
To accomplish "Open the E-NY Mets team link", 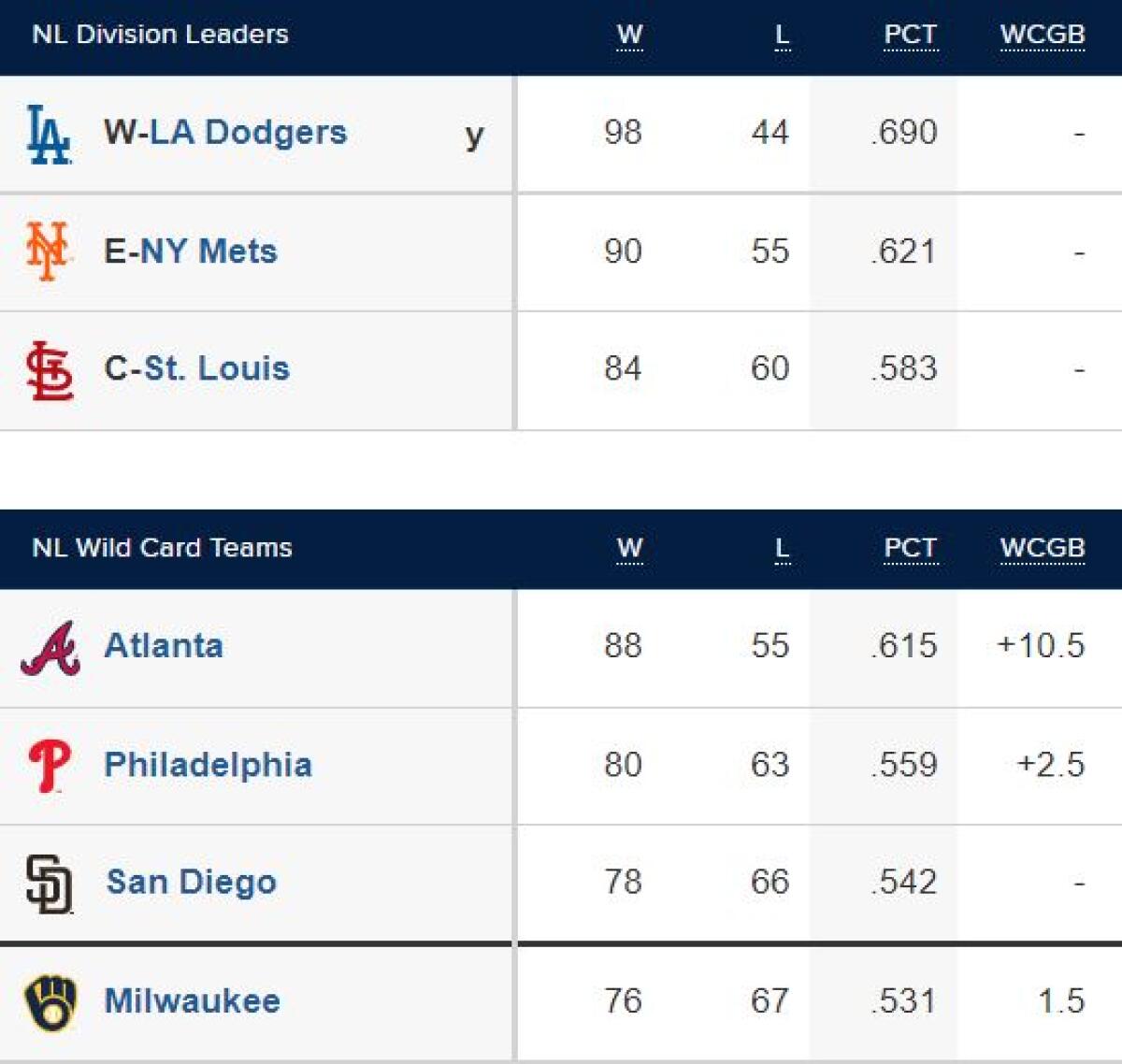I will point(191,251).
